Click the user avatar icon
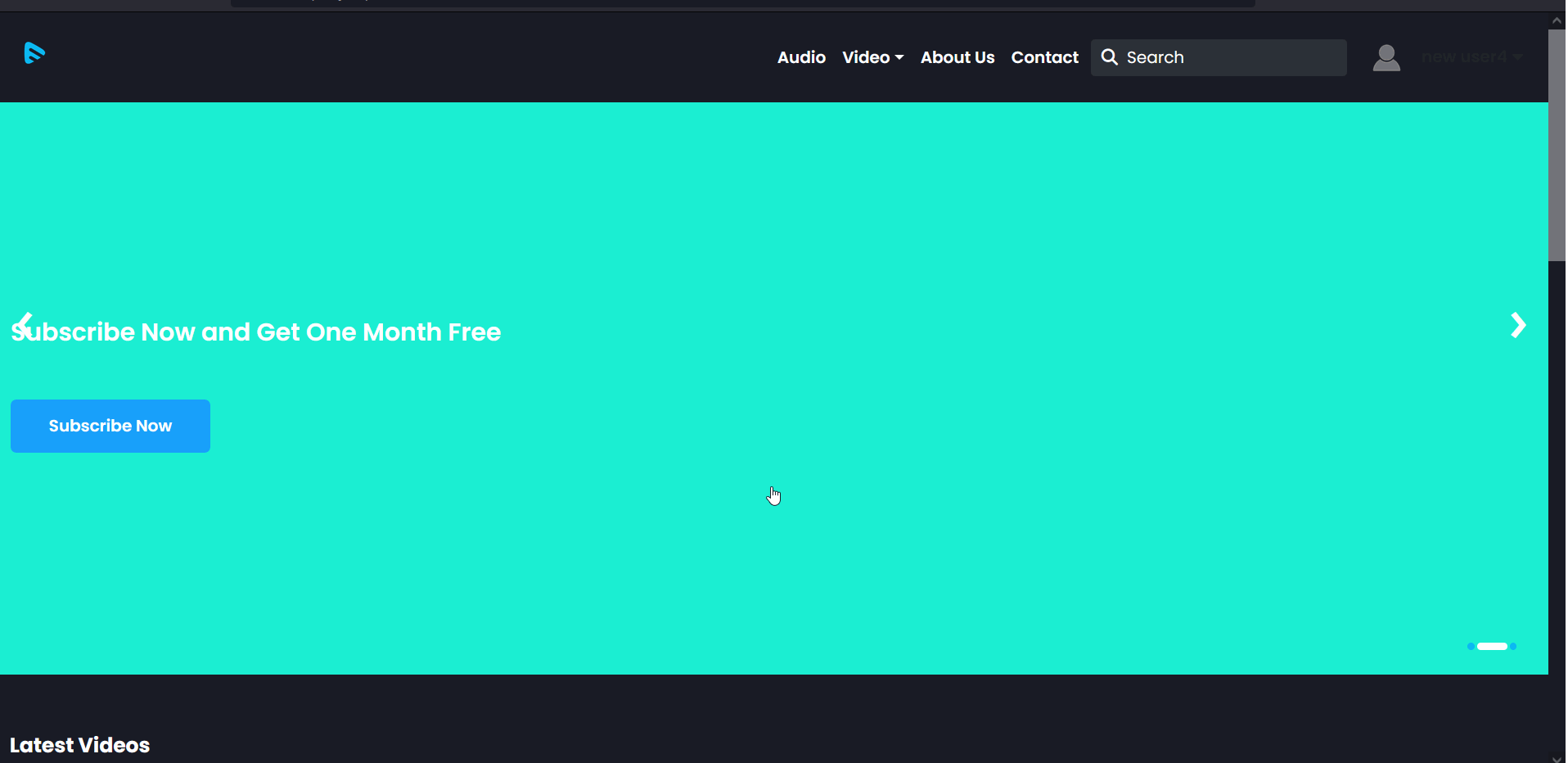 [x=1386, y=58]
